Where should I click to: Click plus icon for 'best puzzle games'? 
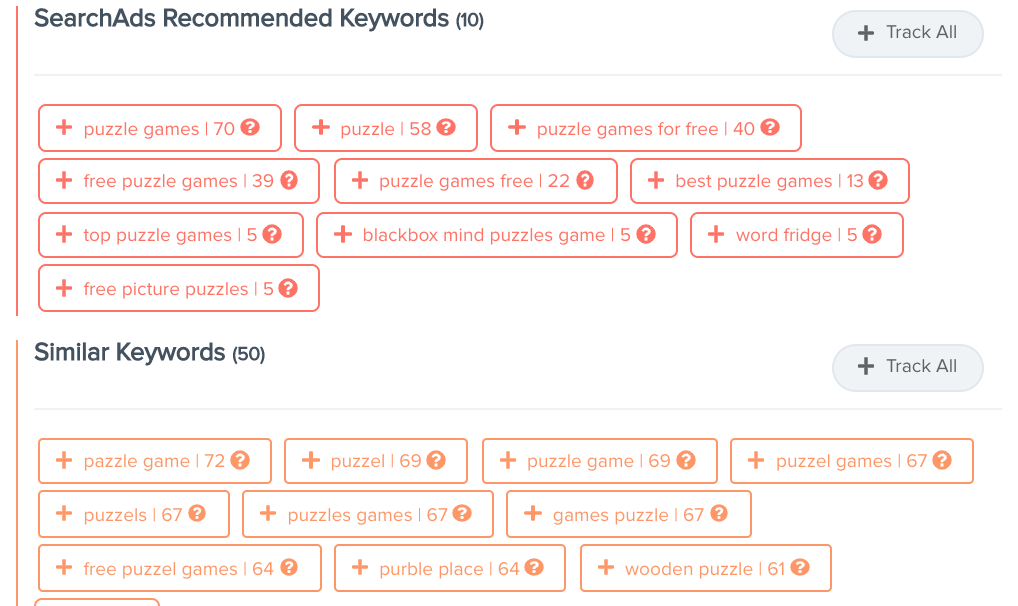[x=656, y=181]
